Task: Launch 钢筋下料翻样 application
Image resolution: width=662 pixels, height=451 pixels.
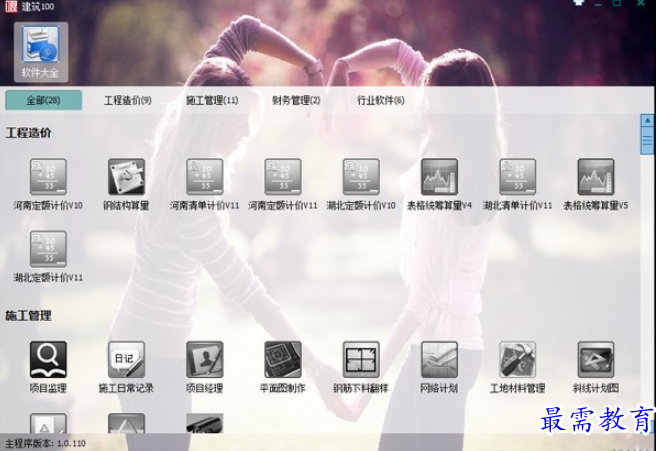Action: (361, 359)
